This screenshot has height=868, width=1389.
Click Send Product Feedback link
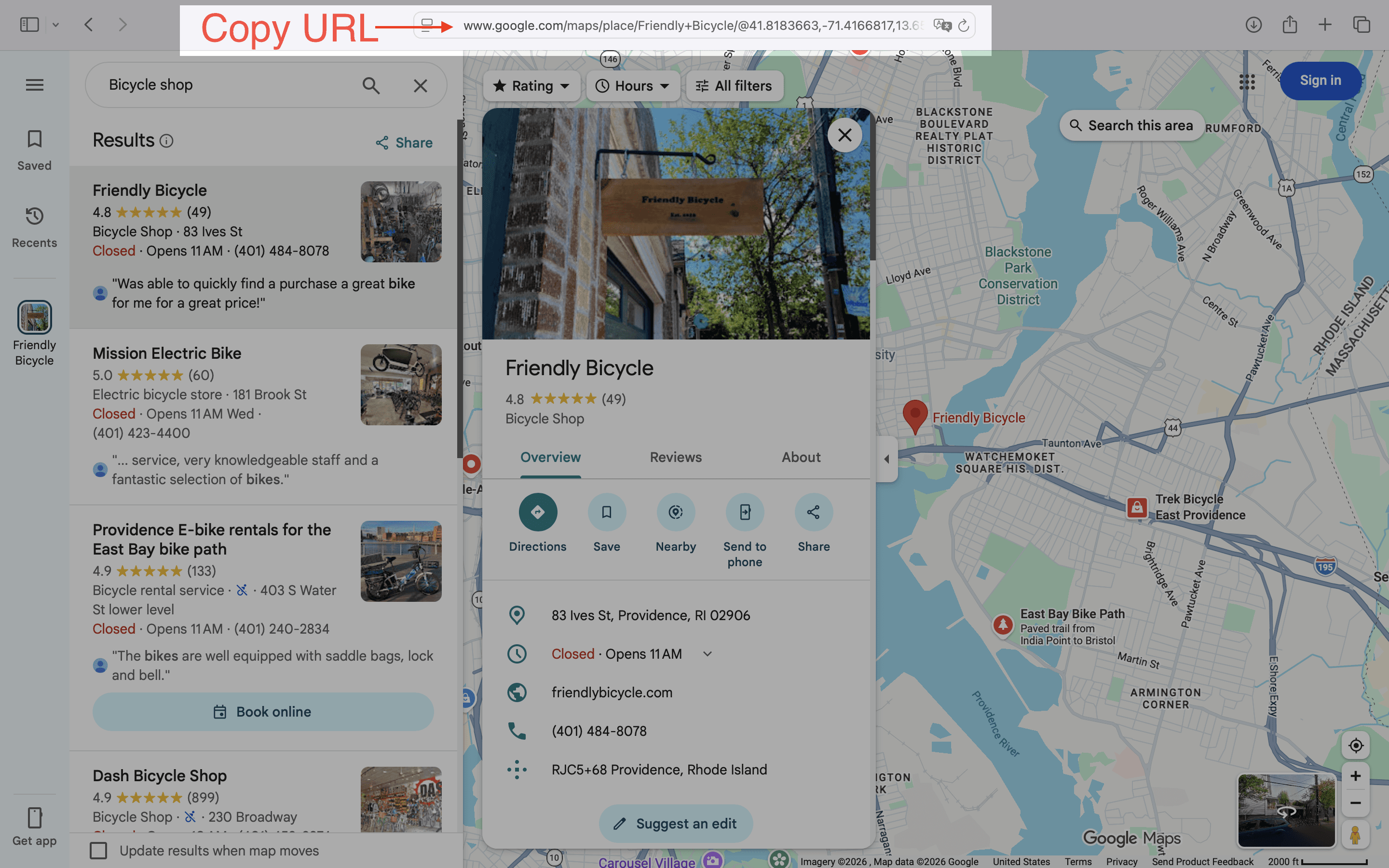click(x=1202, y=861)
